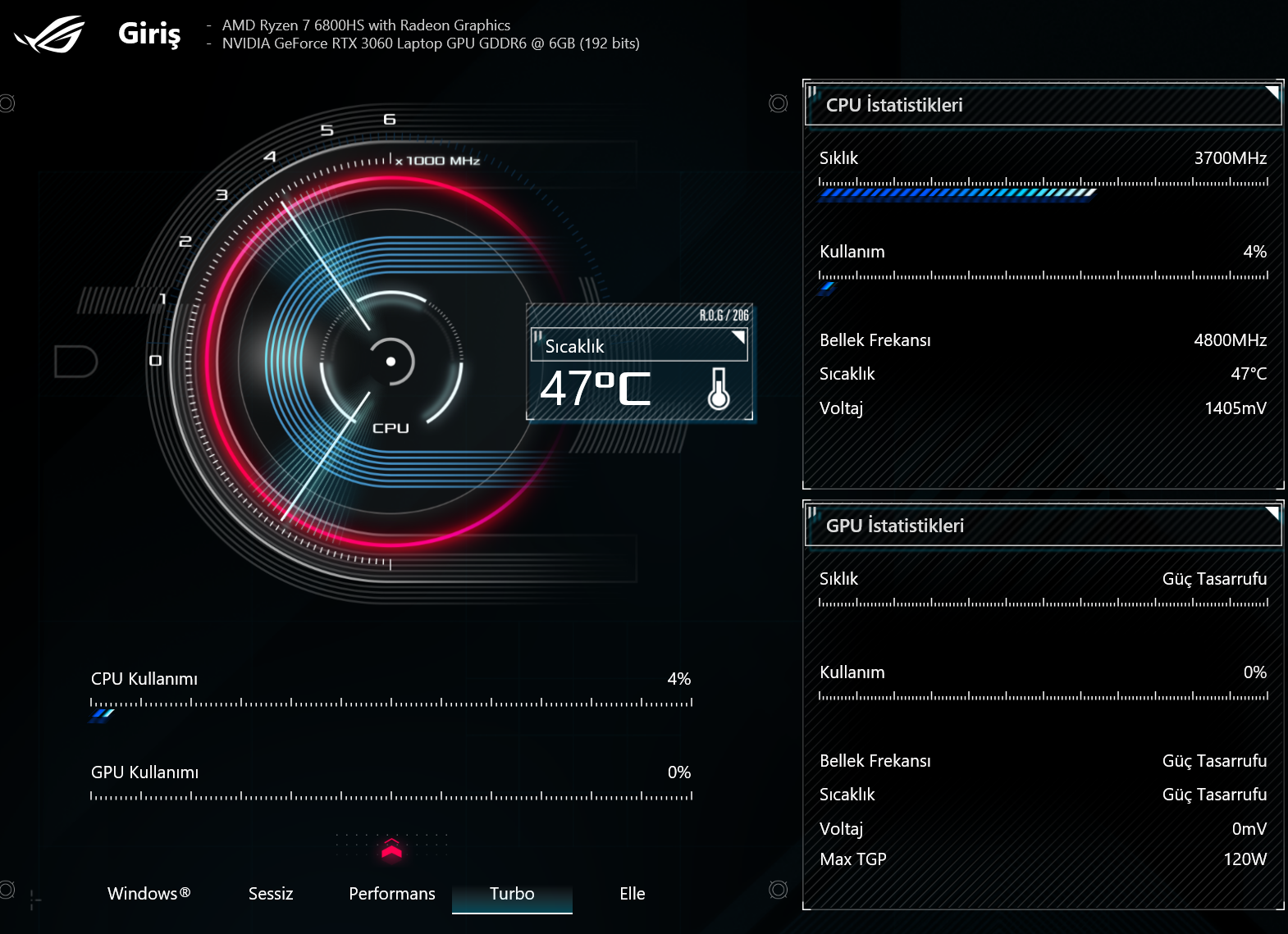Viewport: 1288px width, 934px height.
Task: Click the large 47°C temperature readout
Action: point(596,388)
